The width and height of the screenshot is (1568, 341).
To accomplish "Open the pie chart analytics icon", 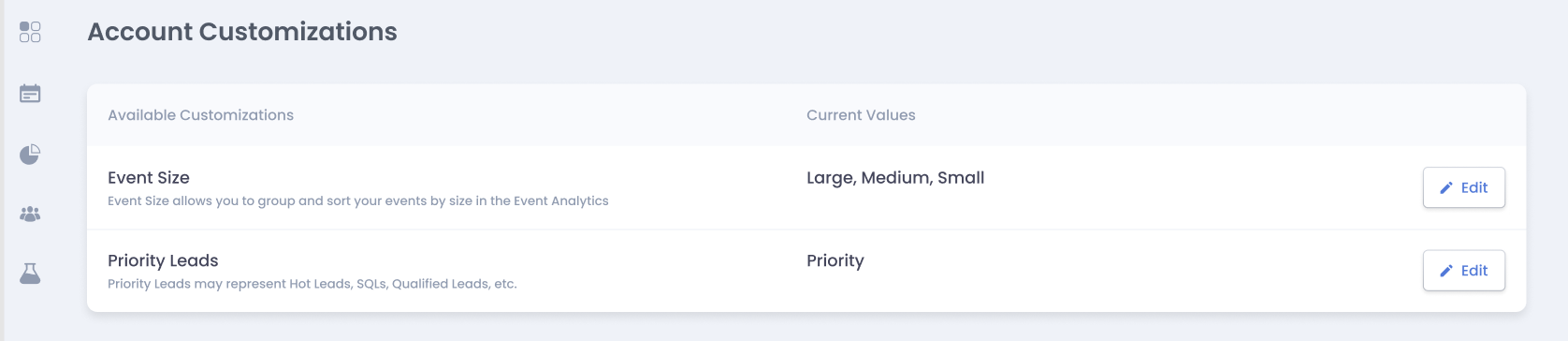I will (x=30, y=154).
